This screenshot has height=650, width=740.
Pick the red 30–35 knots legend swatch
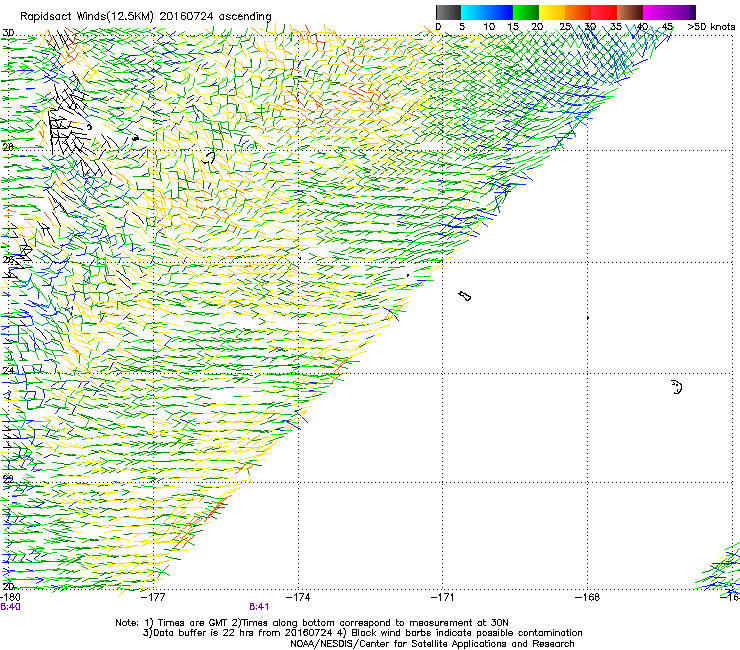pyautogui.click(x=604, y=12)
